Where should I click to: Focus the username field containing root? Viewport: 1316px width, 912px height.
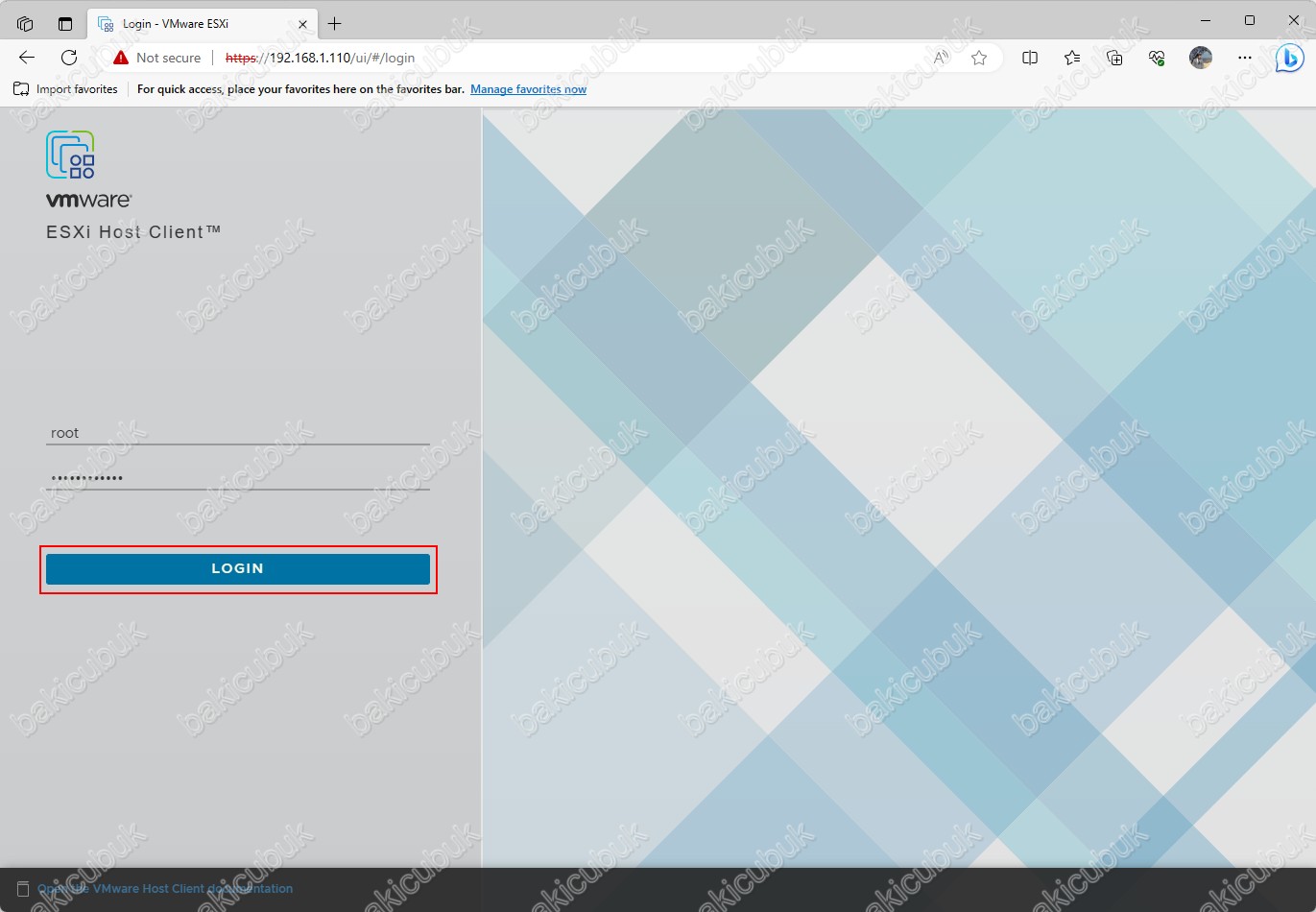point(238,433)
